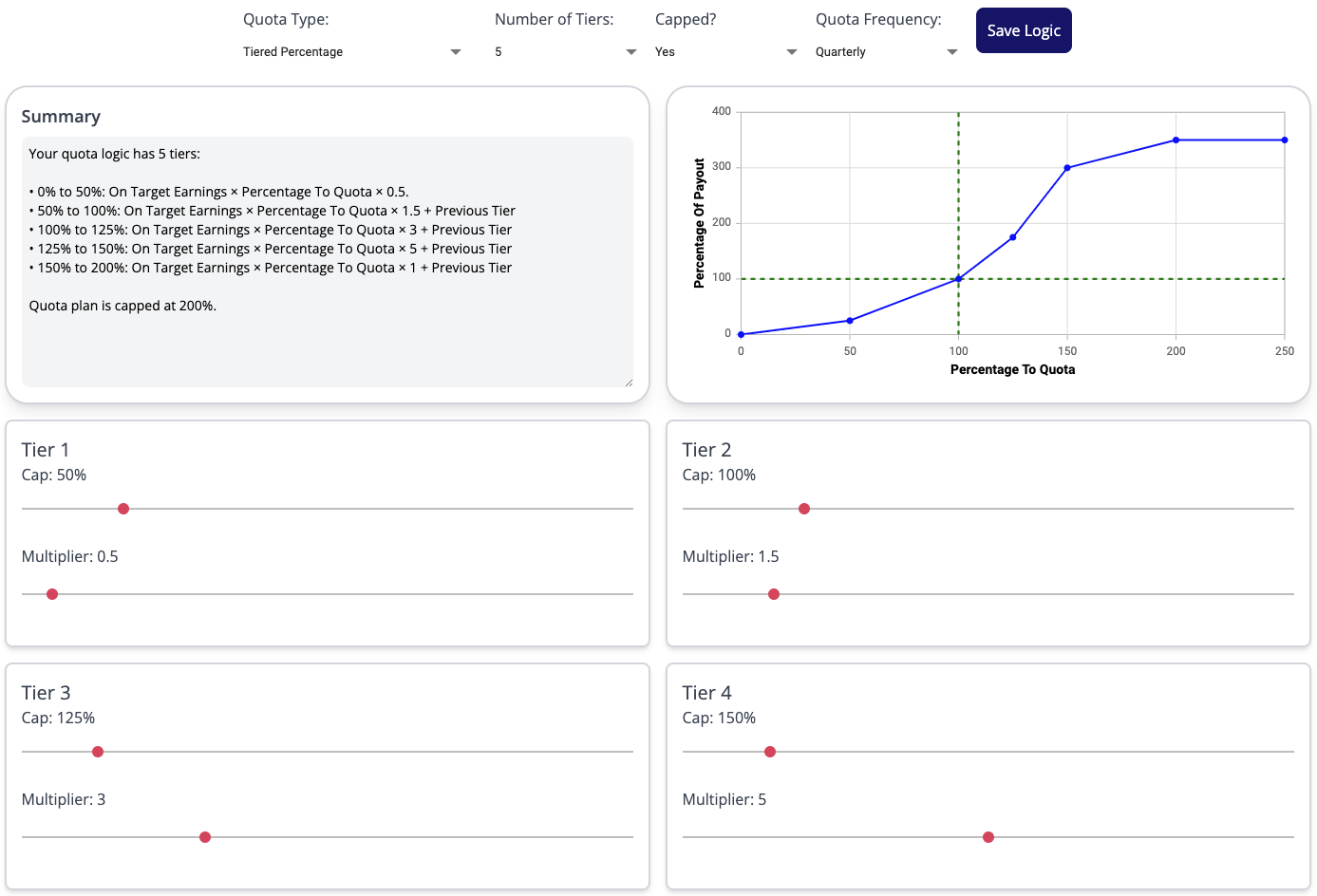Viewport: 1317px width, 896px height.
Task: Expand the Quota Frequency dropdown
Action: coord(886,52)
